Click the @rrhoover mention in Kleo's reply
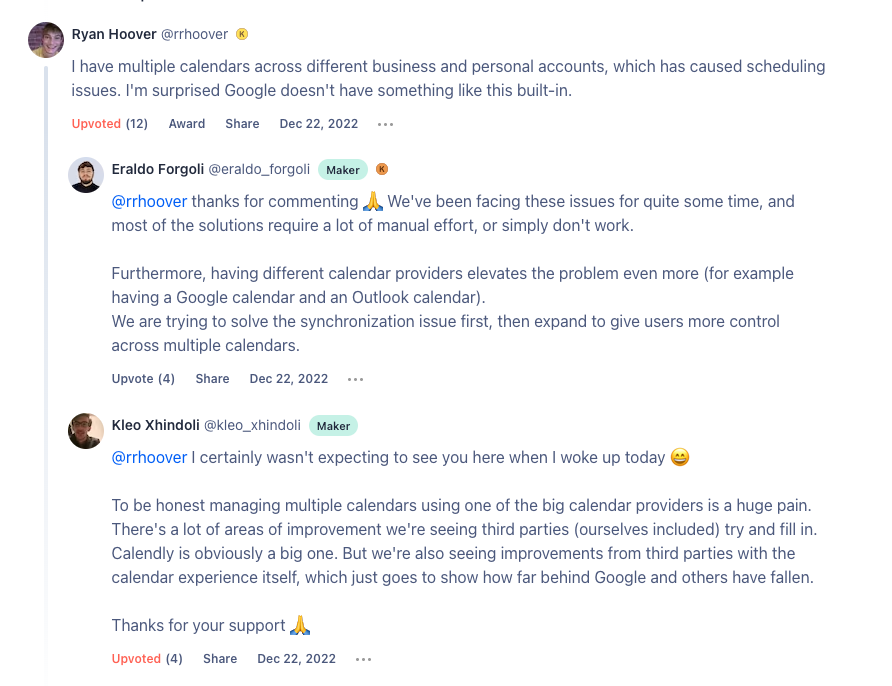Image resolution: width=892 pixels, height=686 pixels. [149, 457]
